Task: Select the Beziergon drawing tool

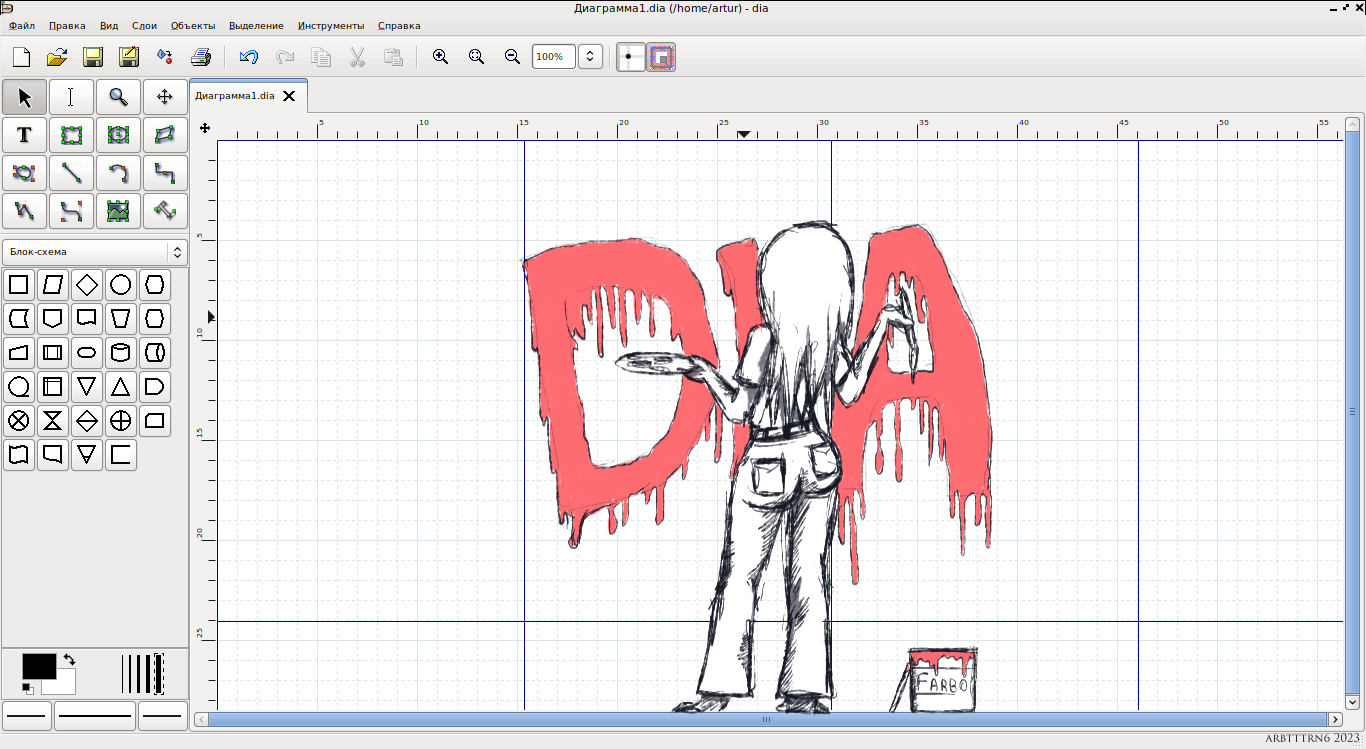Action: tap(24, 173)
